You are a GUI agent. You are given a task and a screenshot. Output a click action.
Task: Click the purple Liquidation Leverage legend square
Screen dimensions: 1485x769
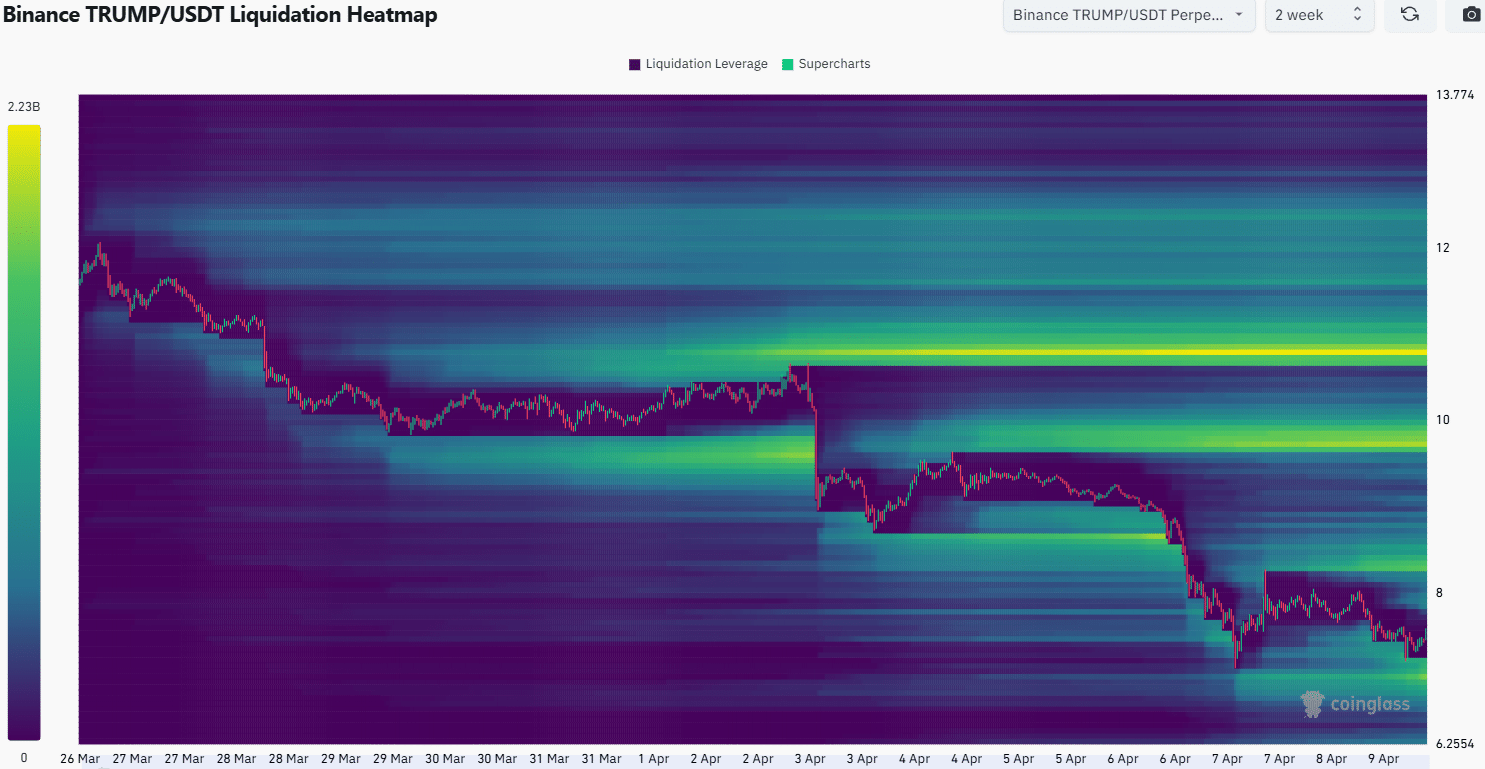635,64
